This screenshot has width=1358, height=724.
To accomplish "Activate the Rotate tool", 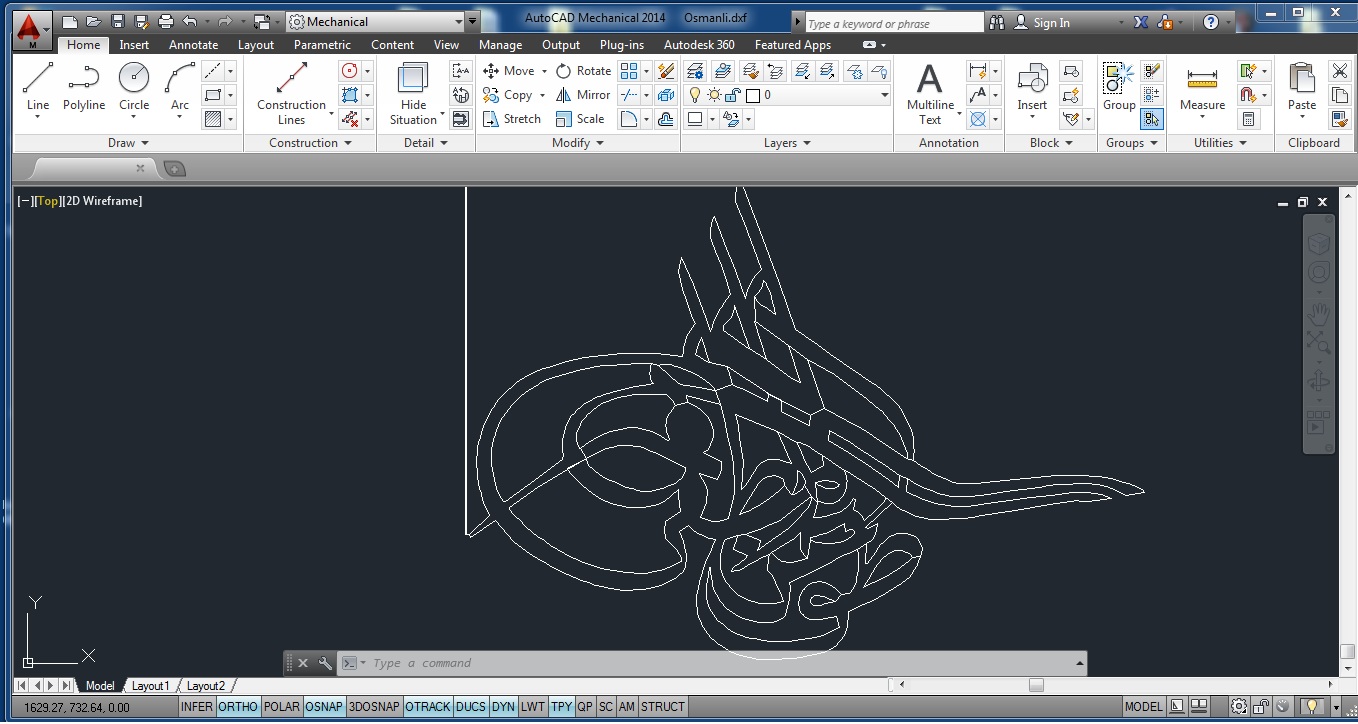I will [583, 71].
